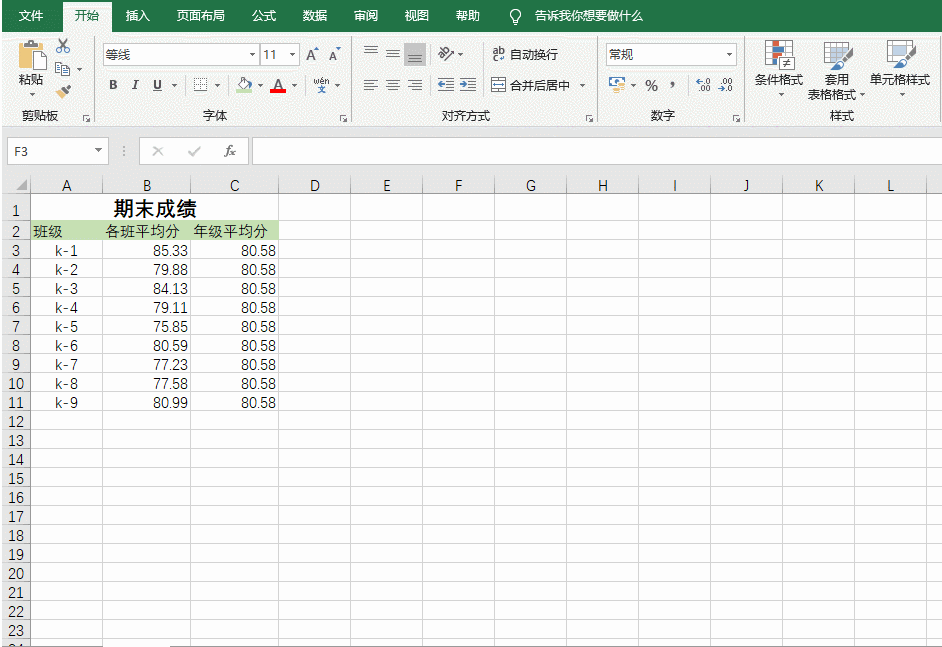942x647 pixels.
Task: Switch to 插入 insert tab
Action: tap(138, 16)
